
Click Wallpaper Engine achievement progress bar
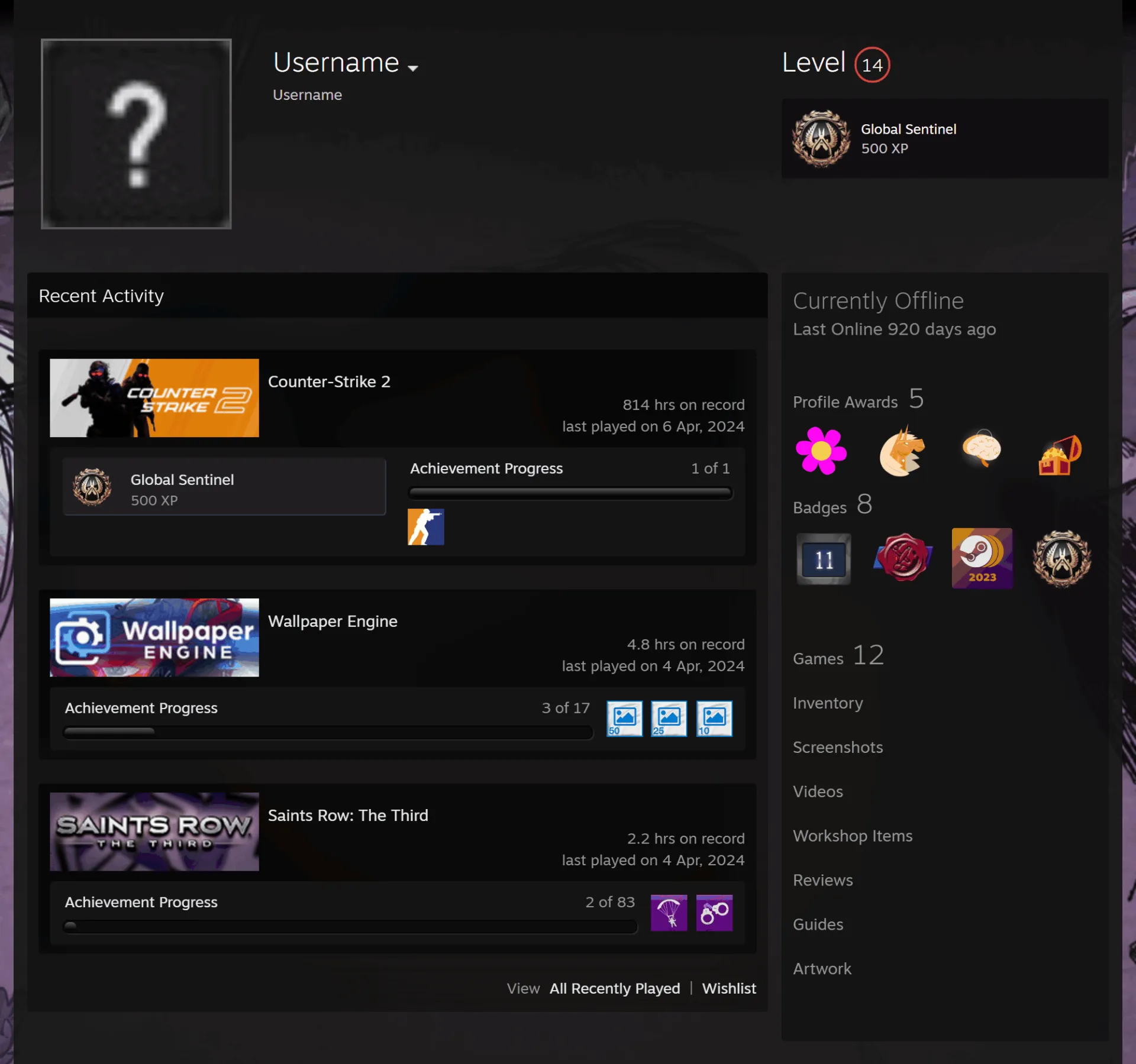[x=328, y=732]
